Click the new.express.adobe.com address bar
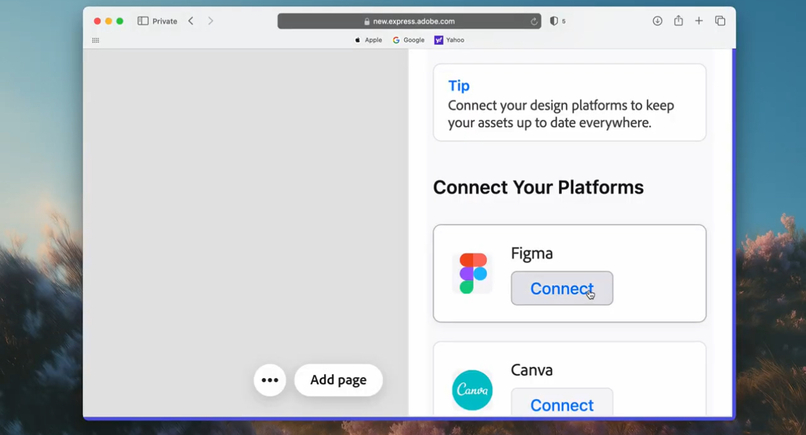 coord(409,21)
